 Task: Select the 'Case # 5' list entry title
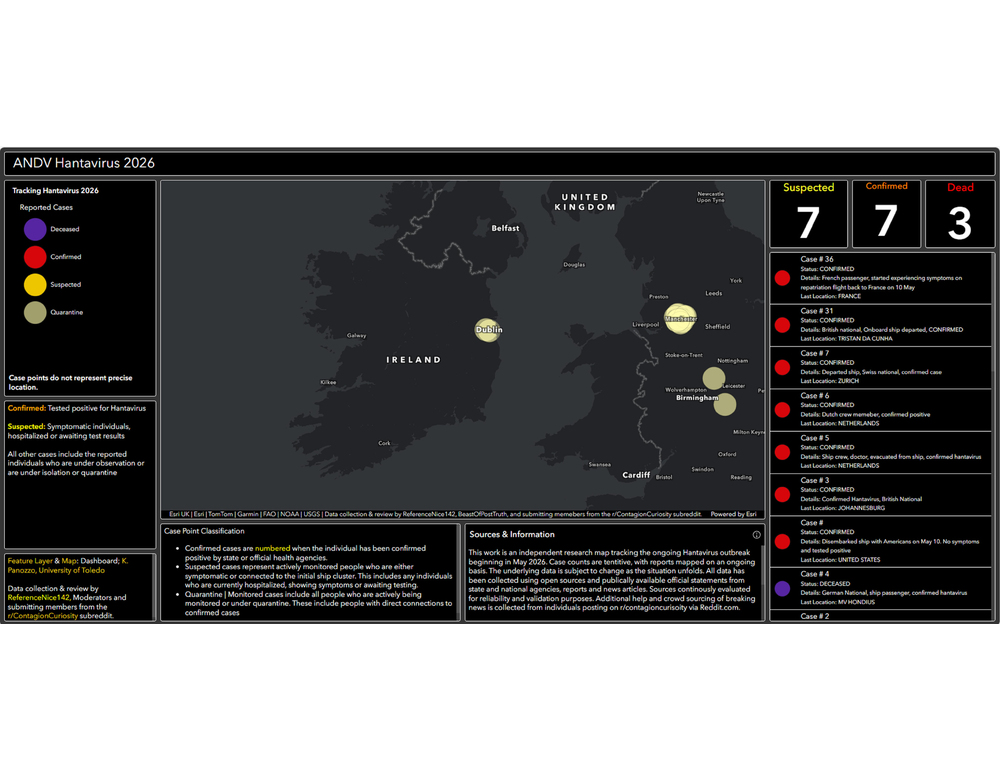click(x=814, y=438)
